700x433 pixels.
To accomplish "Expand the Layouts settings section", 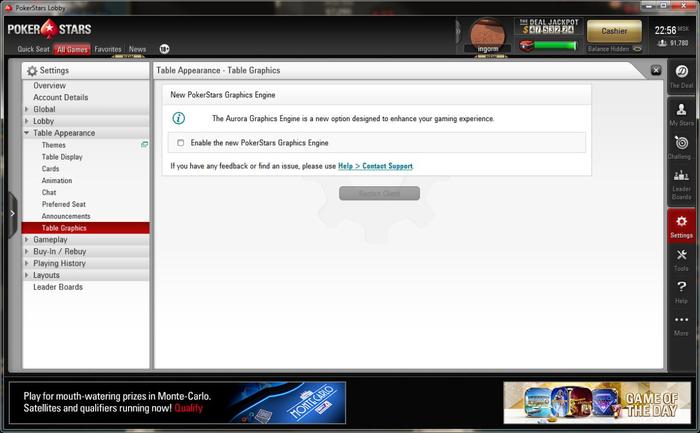I will point(26,275).
